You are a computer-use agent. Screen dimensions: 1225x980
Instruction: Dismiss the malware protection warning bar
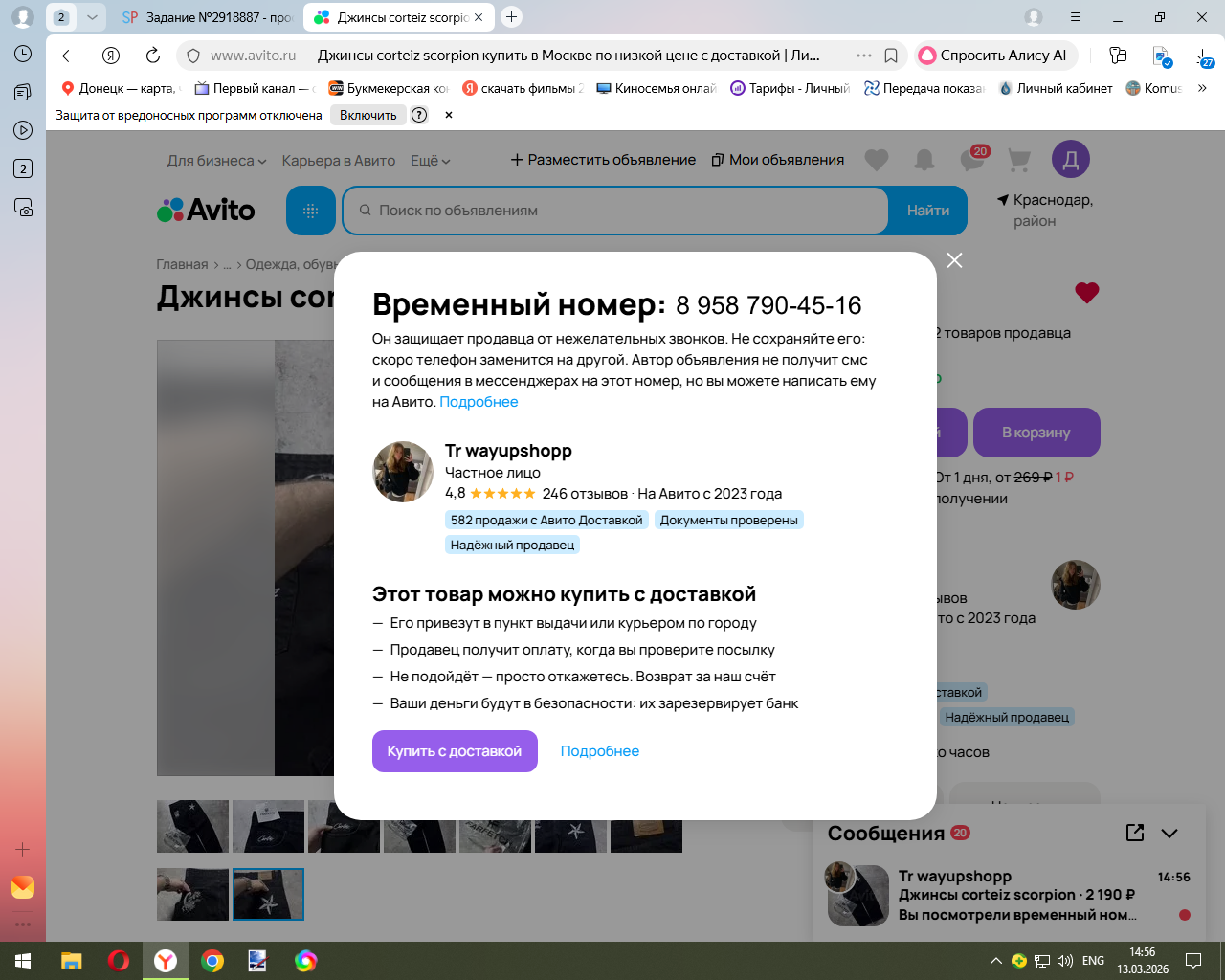click(x=448, y=115)
